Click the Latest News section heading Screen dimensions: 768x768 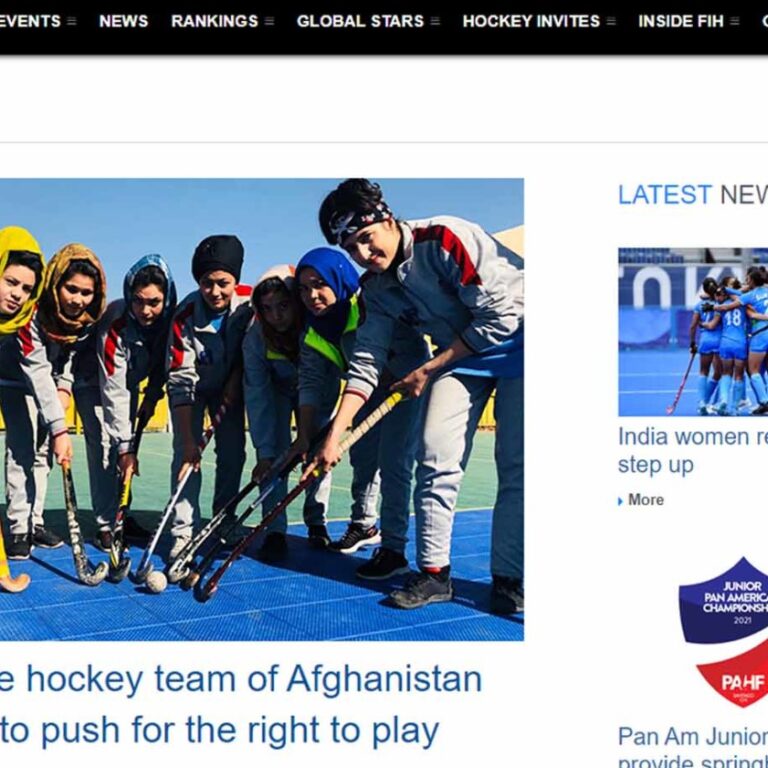point(693,195)
